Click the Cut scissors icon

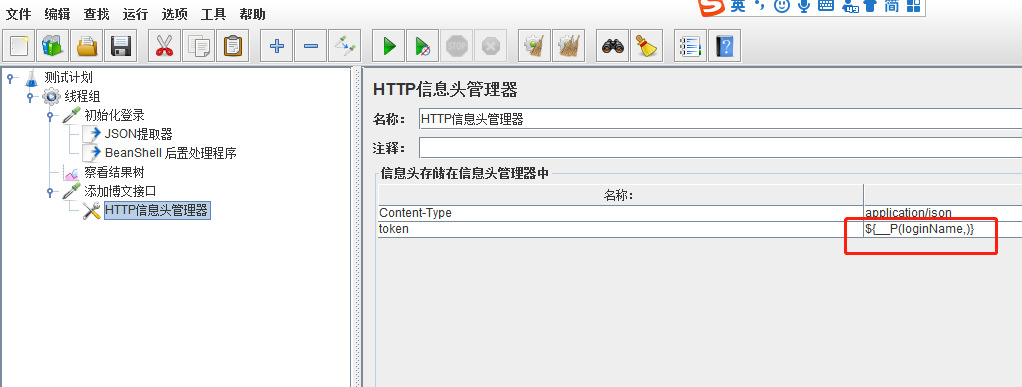(x=164, y=46)
